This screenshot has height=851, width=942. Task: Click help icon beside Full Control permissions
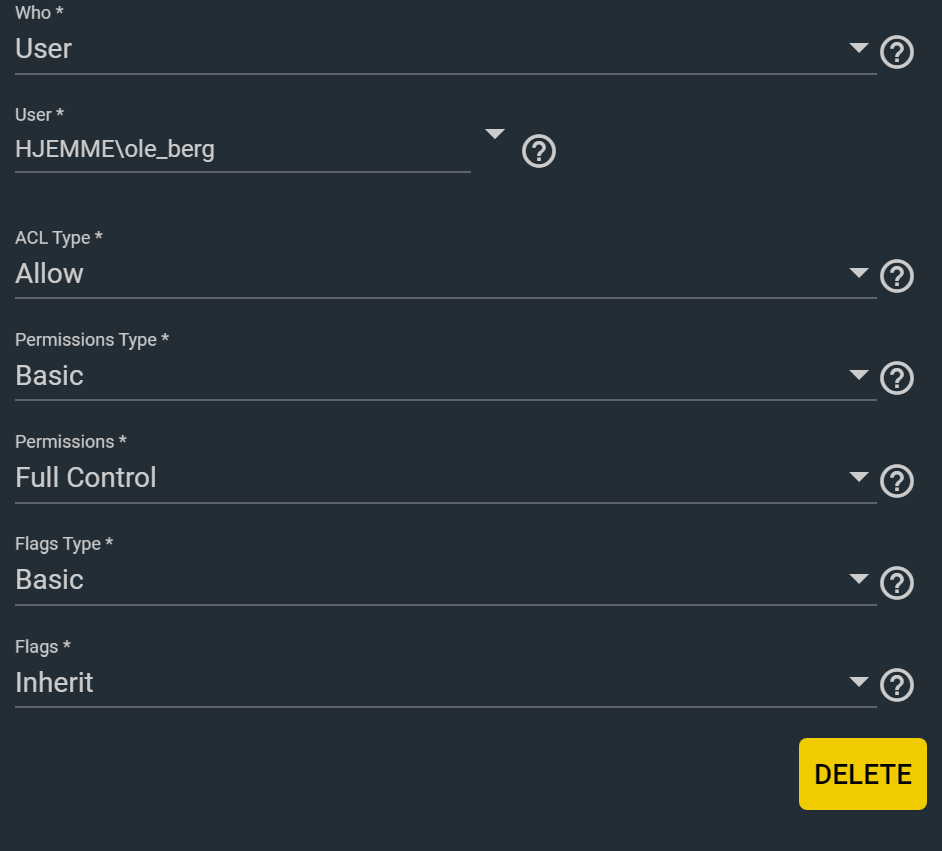point(896,481)
